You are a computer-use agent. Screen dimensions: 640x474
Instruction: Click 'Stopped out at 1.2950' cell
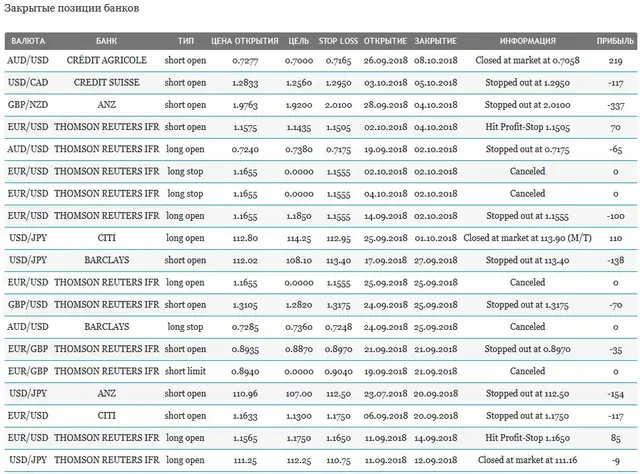tap(527, 82)
